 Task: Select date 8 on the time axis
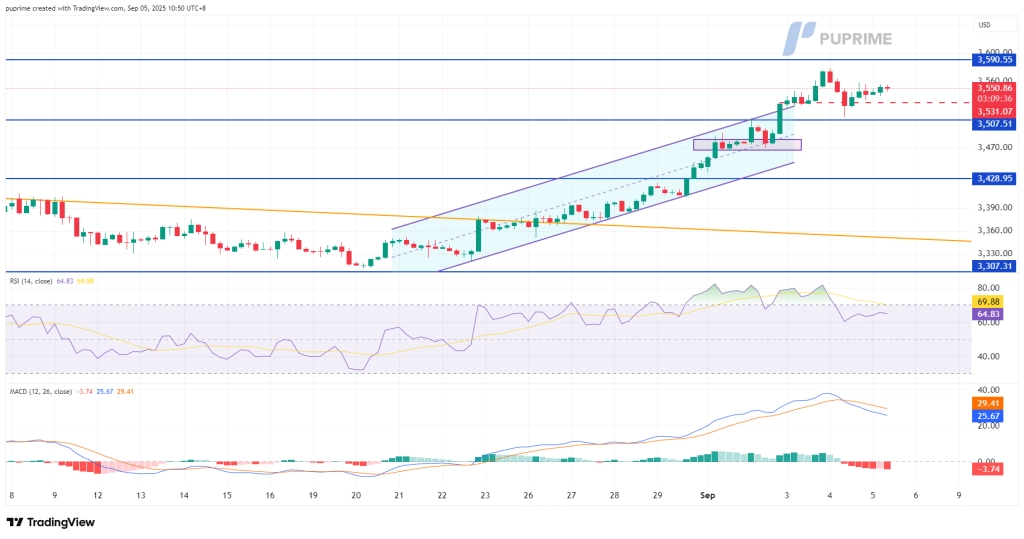[11, 496]
